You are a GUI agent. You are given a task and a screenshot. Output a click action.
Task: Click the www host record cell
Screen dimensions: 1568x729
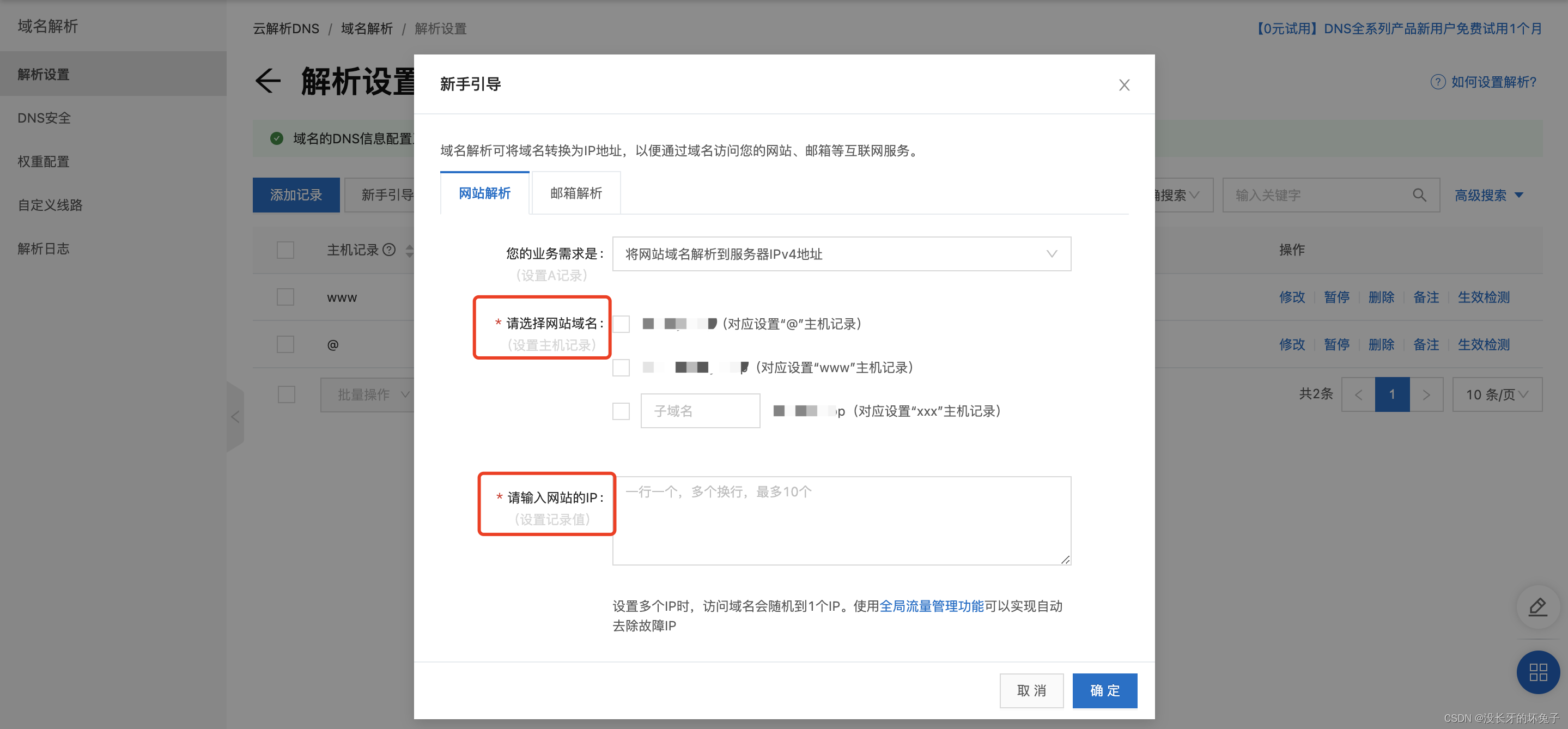pyautogui.click(x=342, y=297)
